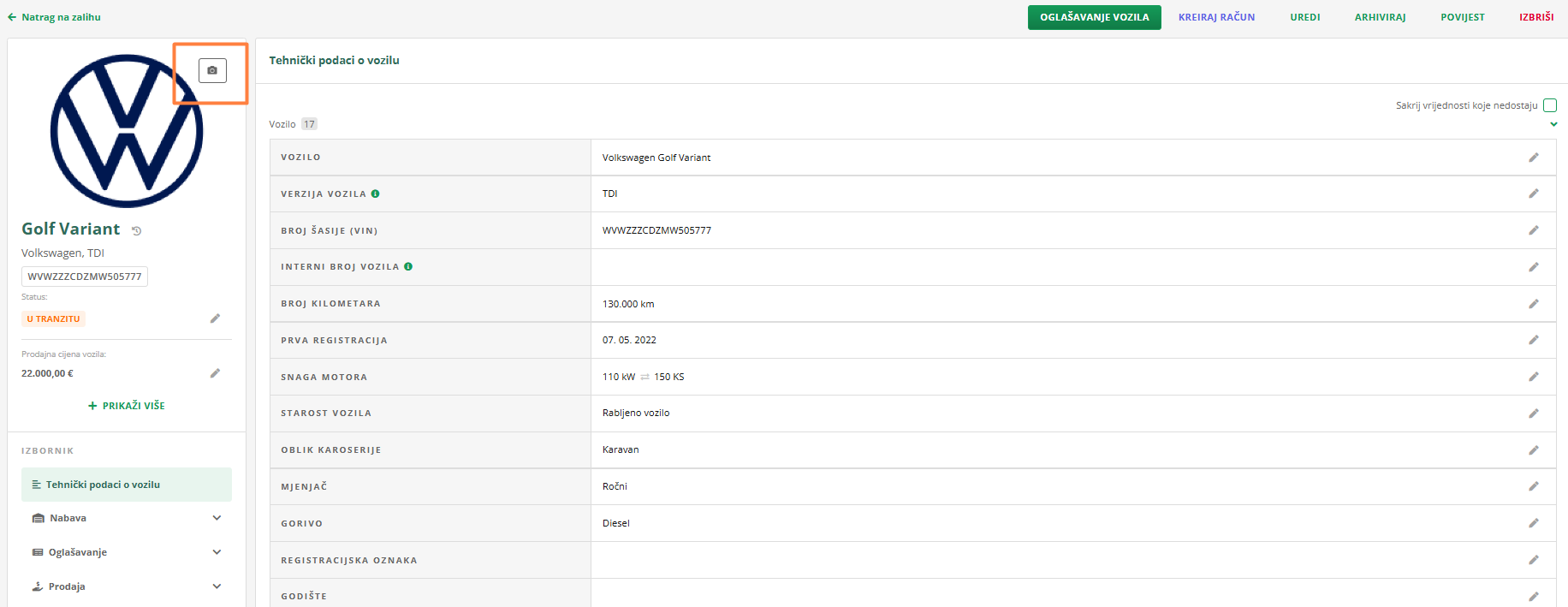Expand the Prodaja menu section
1568x607 pixels.
(217, 586)
